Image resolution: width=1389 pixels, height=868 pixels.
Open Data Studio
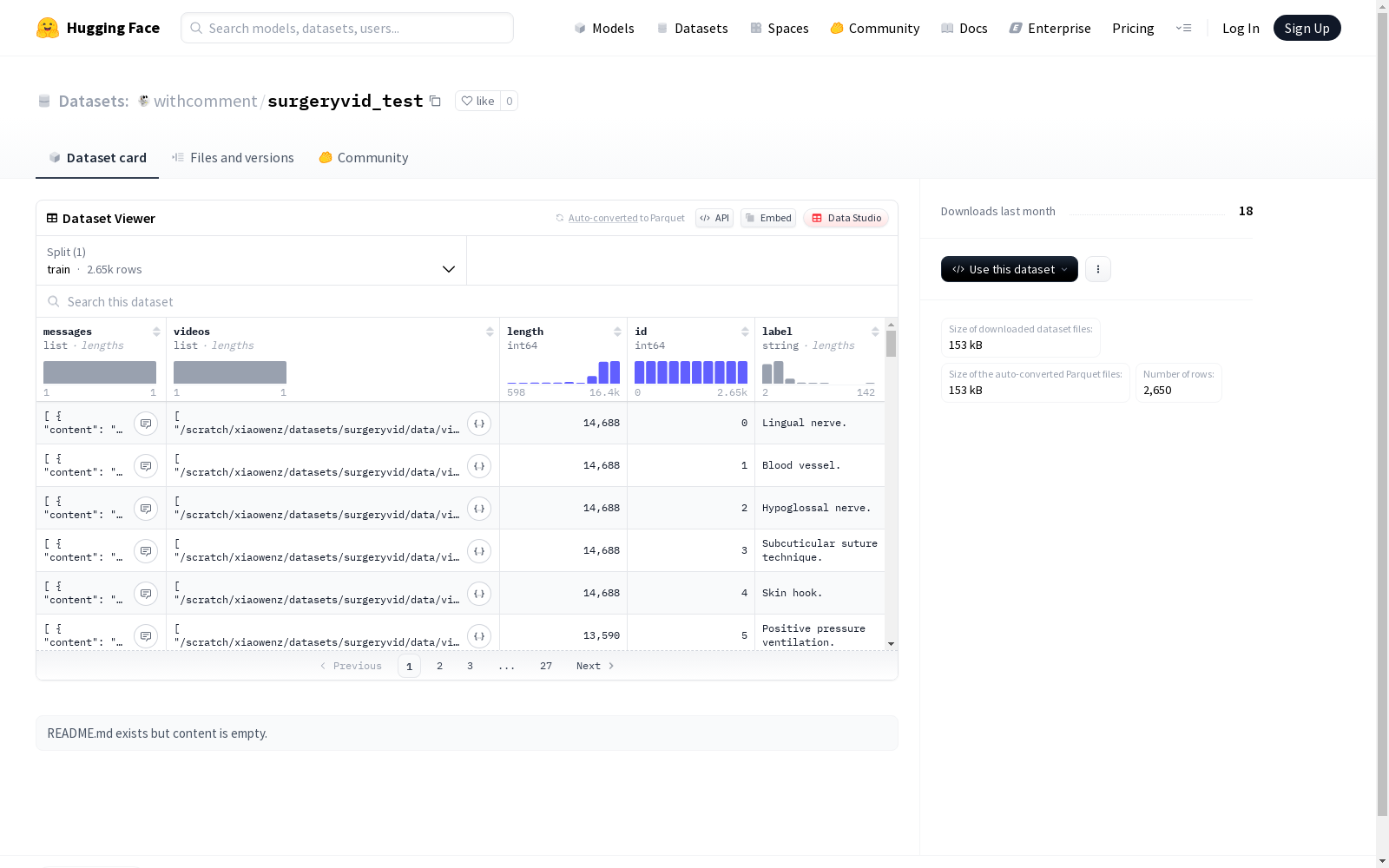point(846,218)
